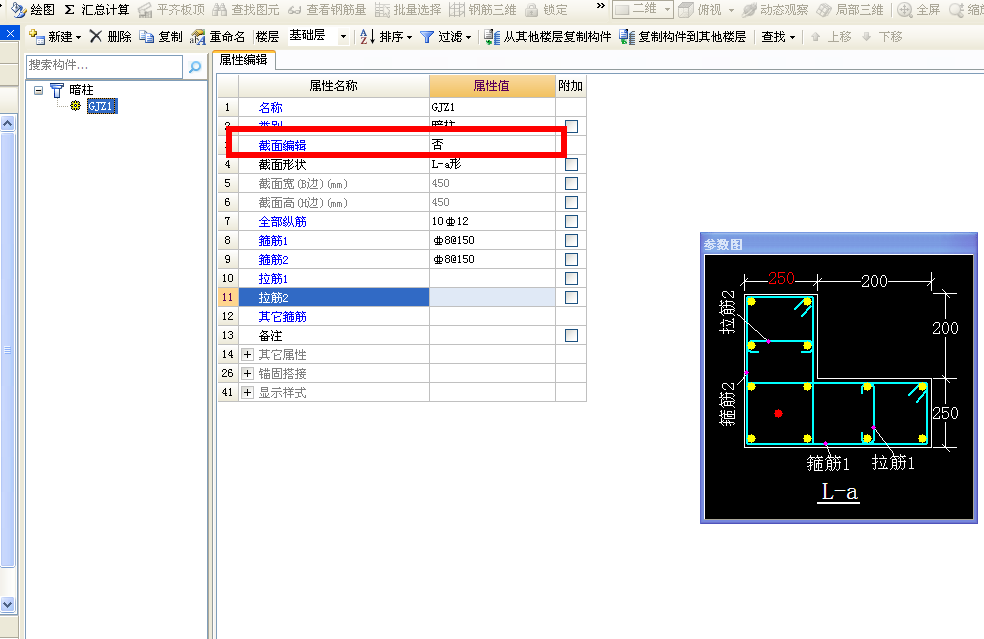The height and width of the screenshot is (639, 984).
Task: Expand the 其它属性 group
Action: (x=247, y=355)
